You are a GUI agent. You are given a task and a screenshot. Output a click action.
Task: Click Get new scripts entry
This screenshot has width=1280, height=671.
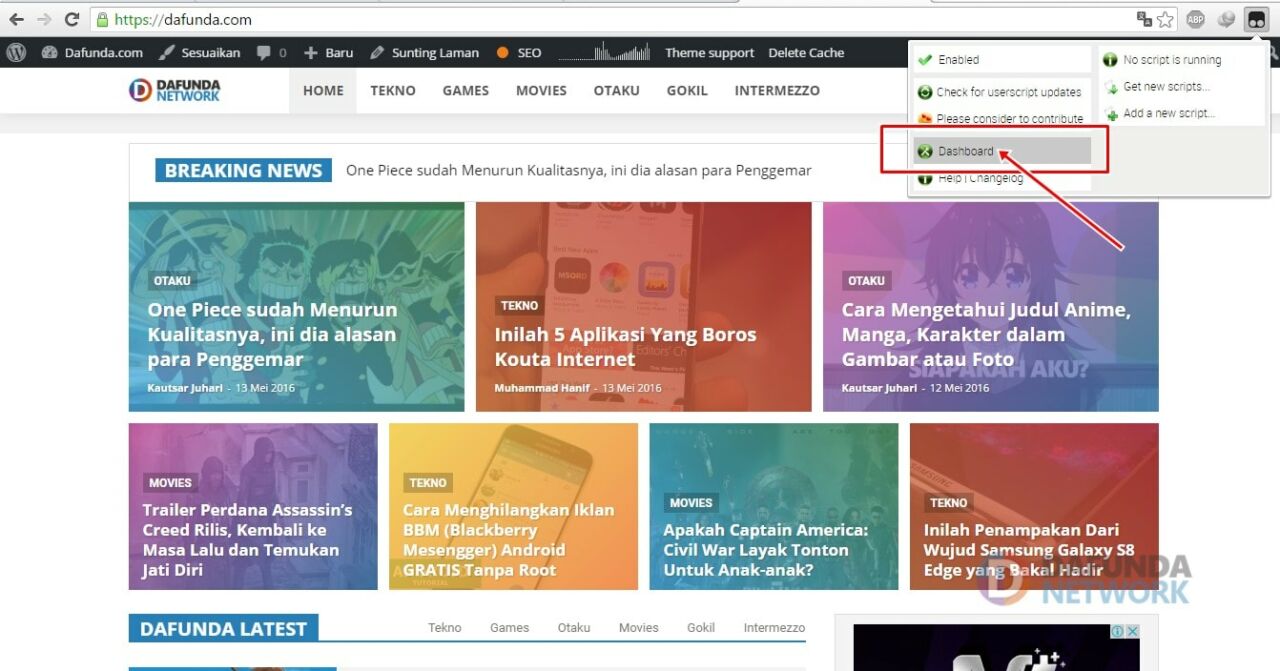(1165, 87)
